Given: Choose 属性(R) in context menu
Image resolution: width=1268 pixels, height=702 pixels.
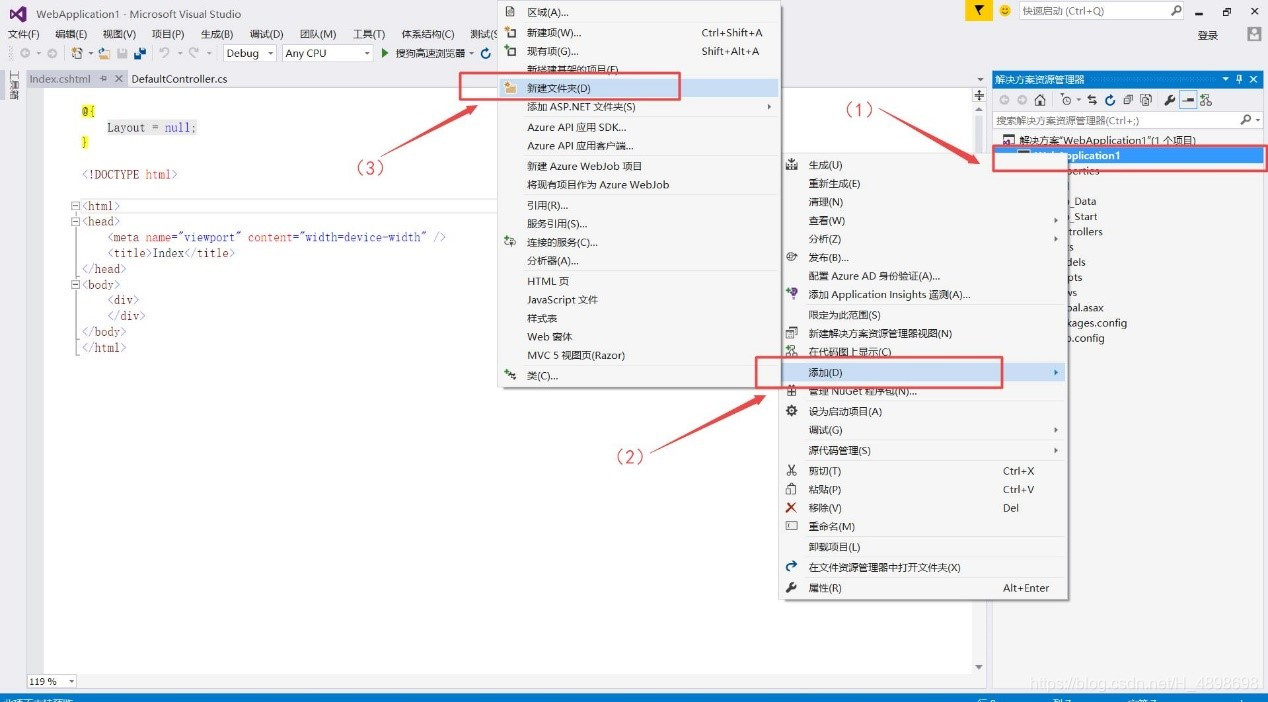Looking at the screenshot, I should (923, 588).
